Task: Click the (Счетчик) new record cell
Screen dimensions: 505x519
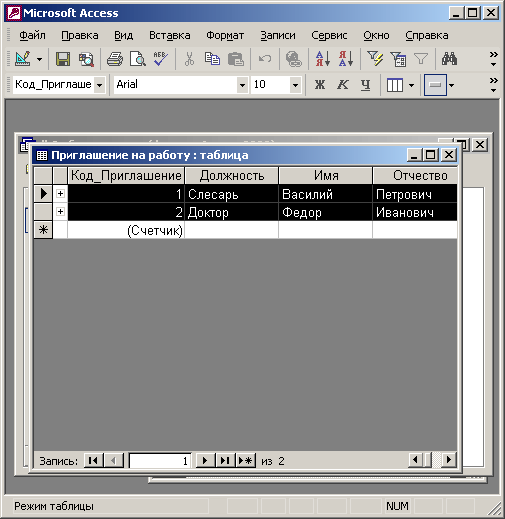Action: click(126, 230)
